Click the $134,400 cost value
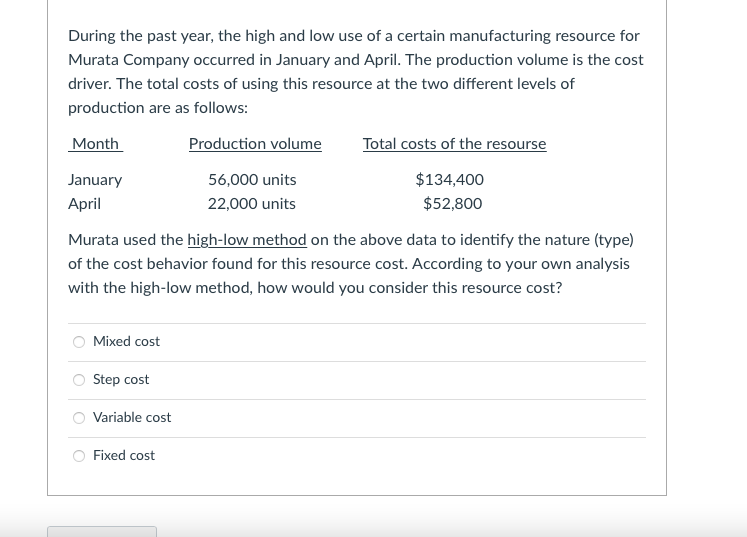 pos(449,180)
